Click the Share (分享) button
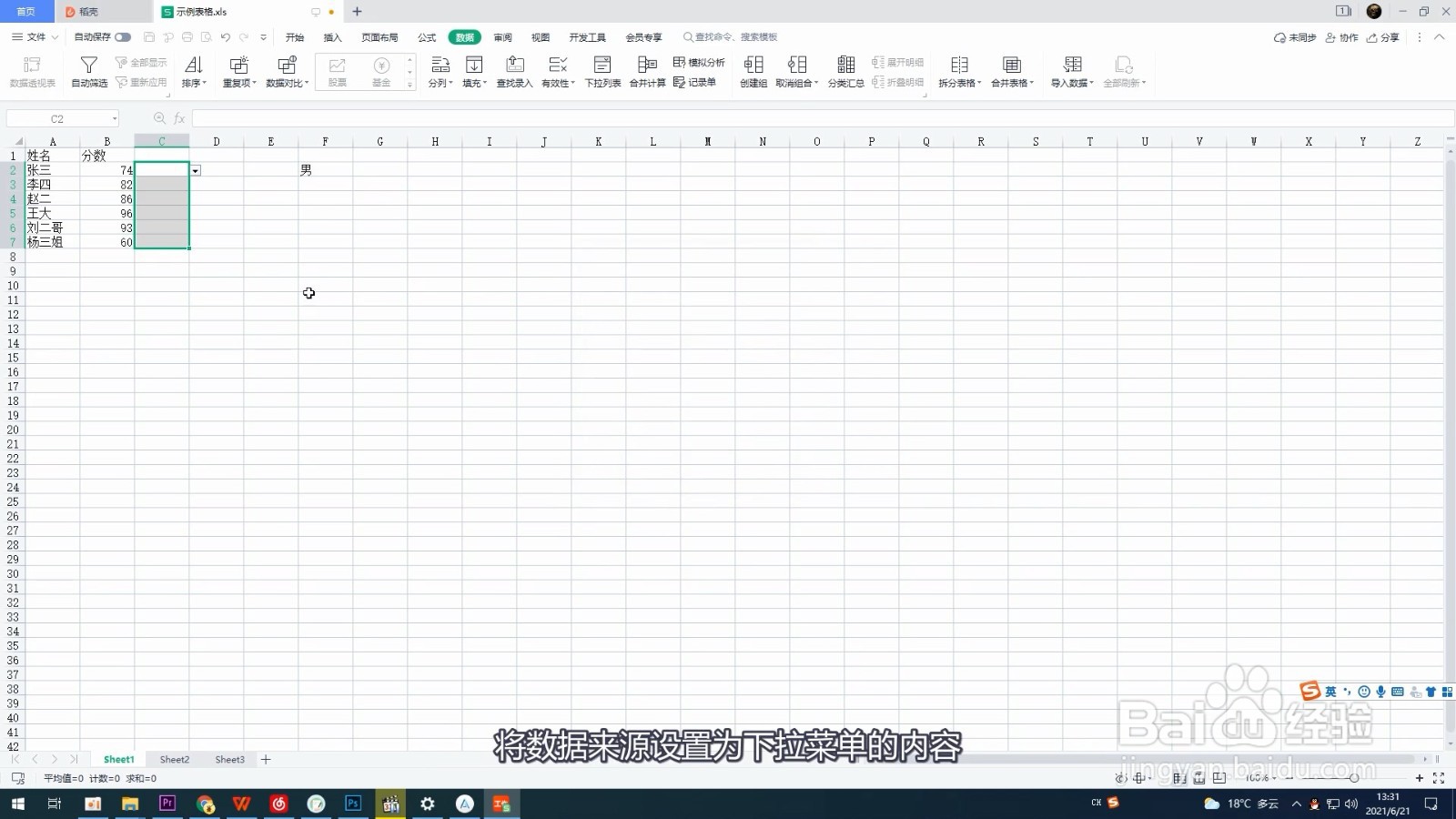 [1382, 37]
